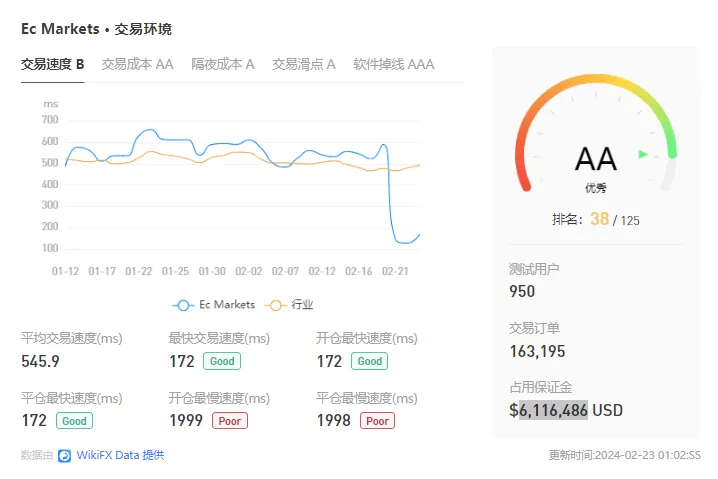Click the 交易订单 value 163,195

coord(538,351)
